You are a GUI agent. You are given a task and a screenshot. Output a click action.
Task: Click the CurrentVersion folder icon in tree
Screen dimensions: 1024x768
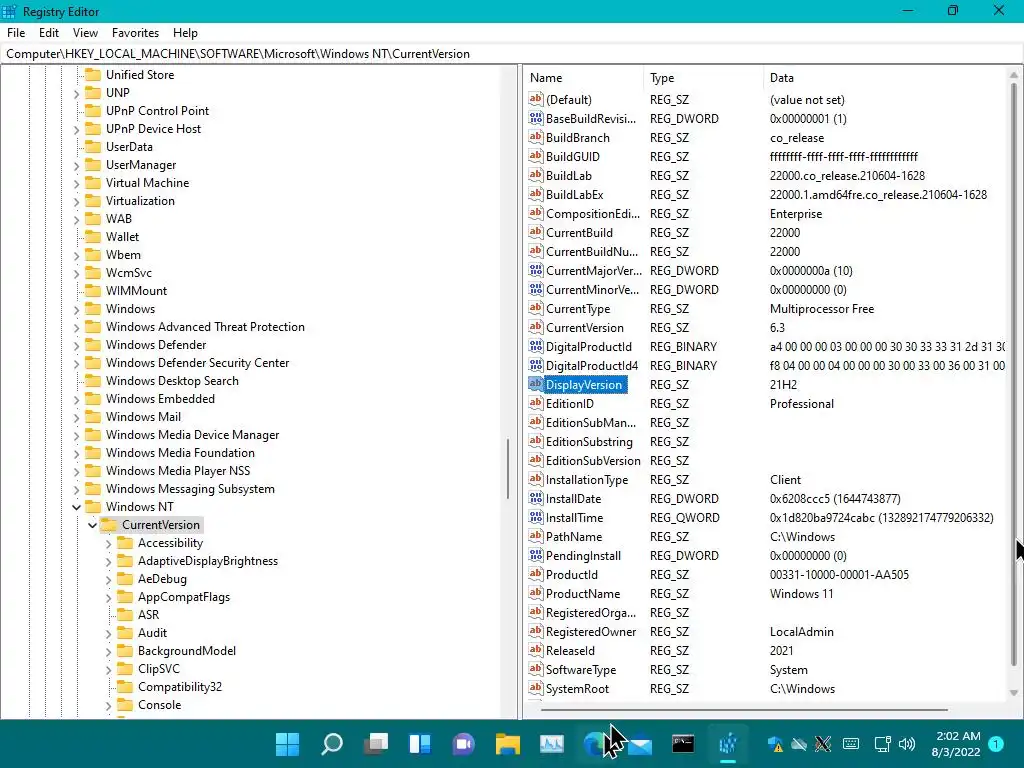[x=109, y=524]
